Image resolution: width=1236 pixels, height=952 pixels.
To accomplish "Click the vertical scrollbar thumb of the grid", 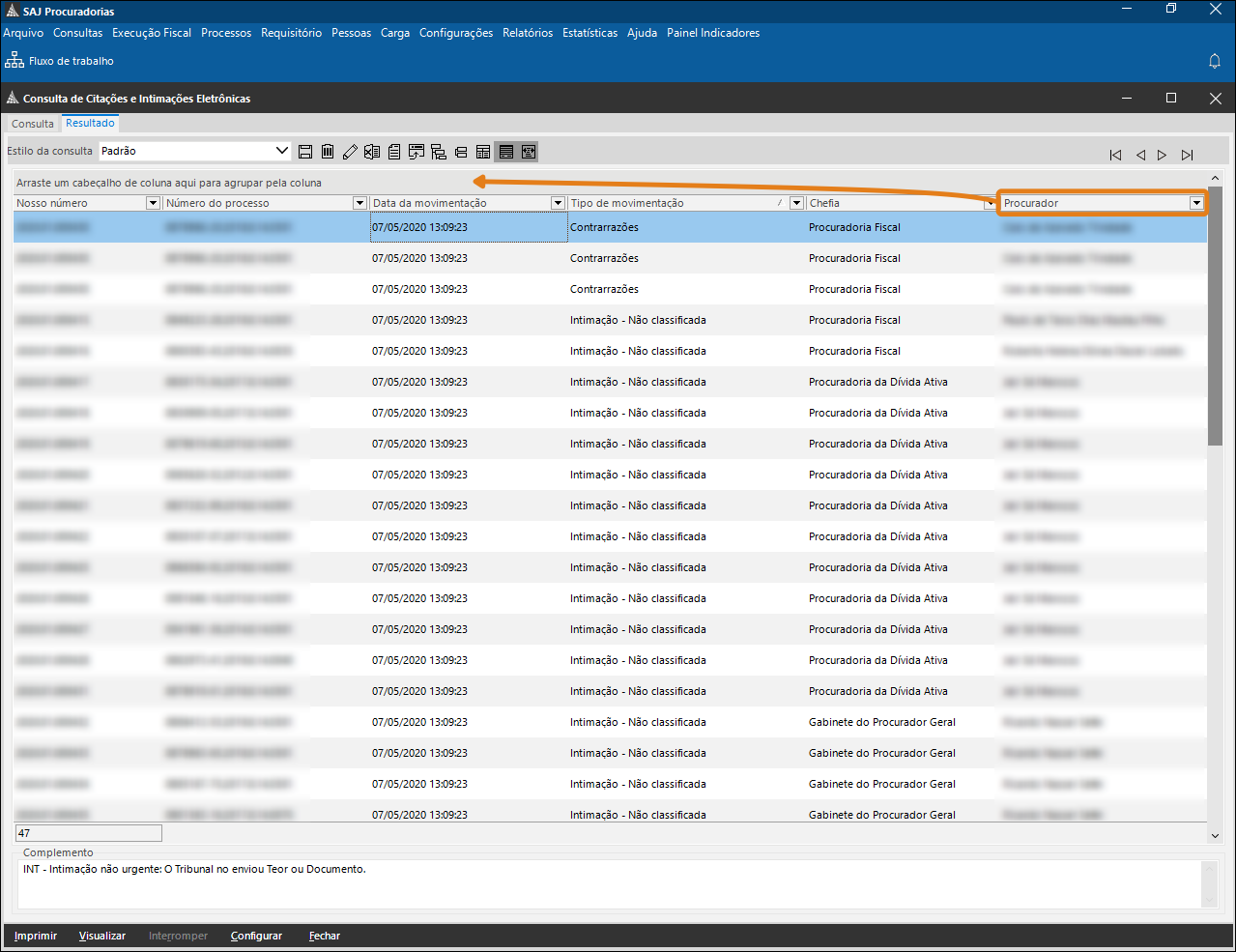I will pyautogui.click(x=1215, y=319).
